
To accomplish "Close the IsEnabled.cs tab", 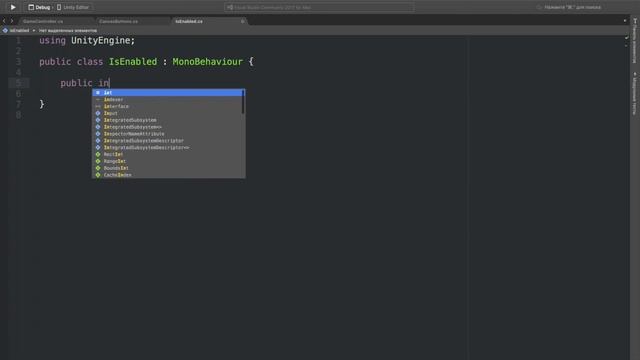I will click(x=242, y=21).
